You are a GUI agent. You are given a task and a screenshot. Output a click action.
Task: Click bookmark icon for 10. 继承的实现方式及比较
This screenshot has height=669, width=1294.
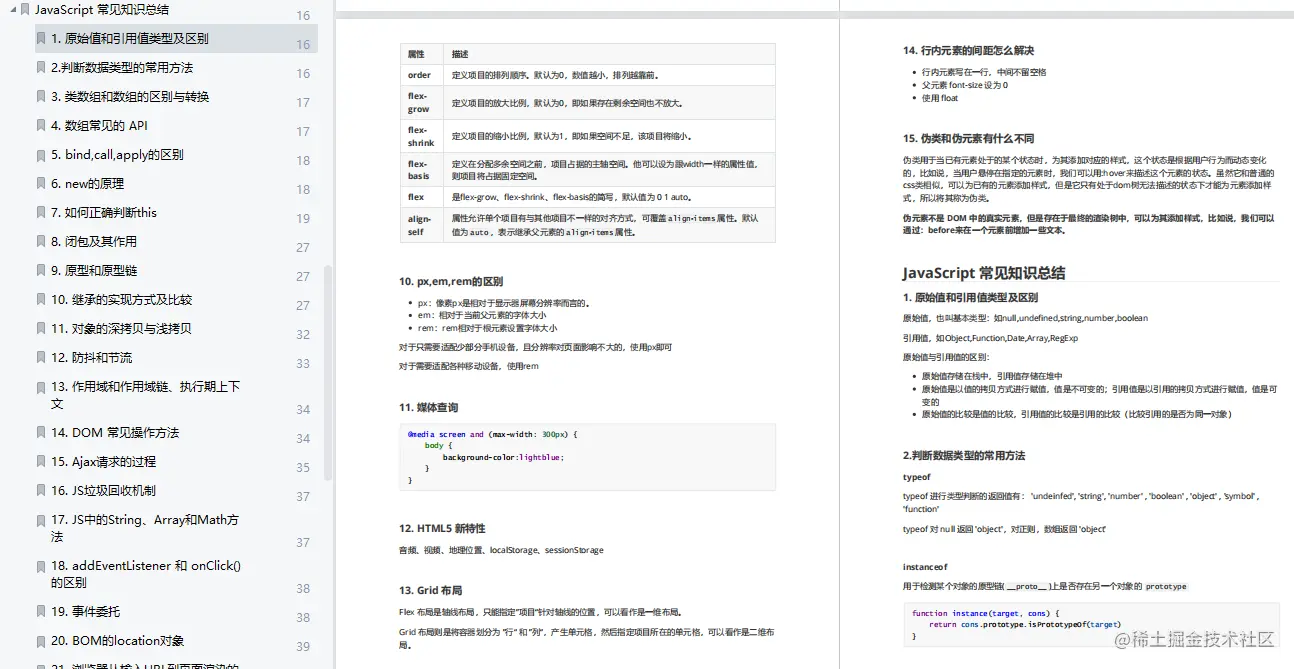click(x=41, y=299)
